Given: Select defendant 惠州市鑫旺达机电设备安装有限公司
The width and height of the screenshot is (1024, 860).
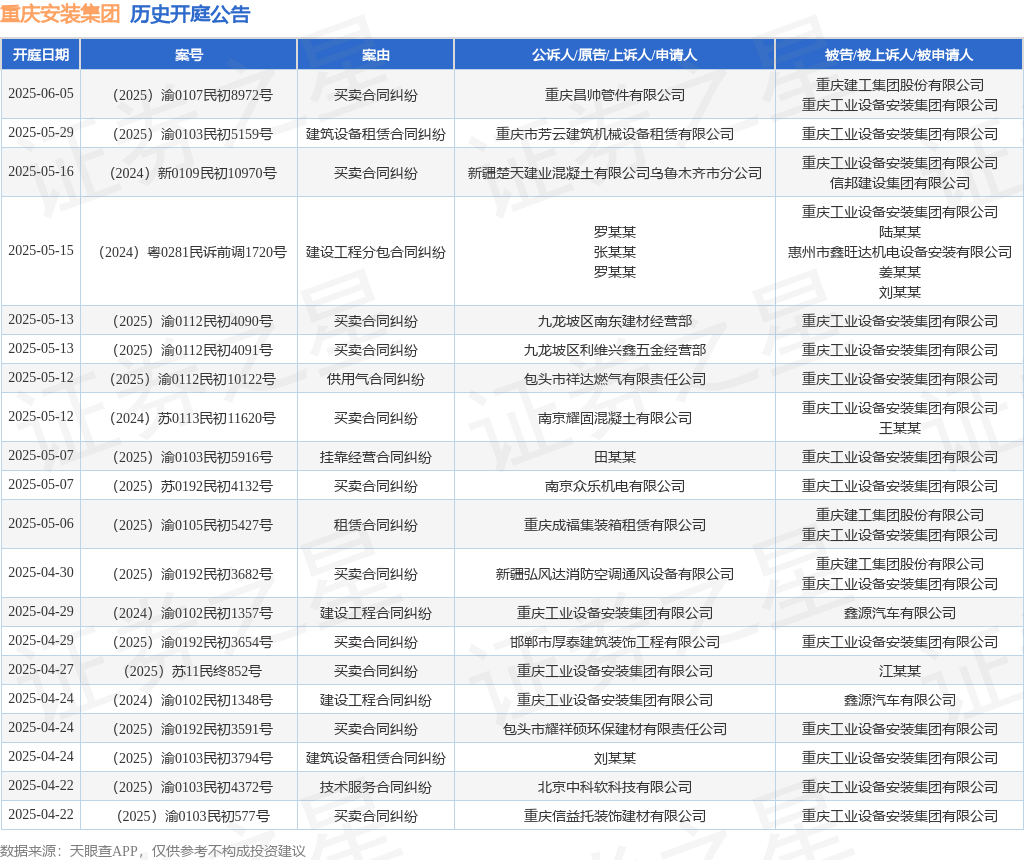Looking at the screenshot, I should click(x=899, y=252).
